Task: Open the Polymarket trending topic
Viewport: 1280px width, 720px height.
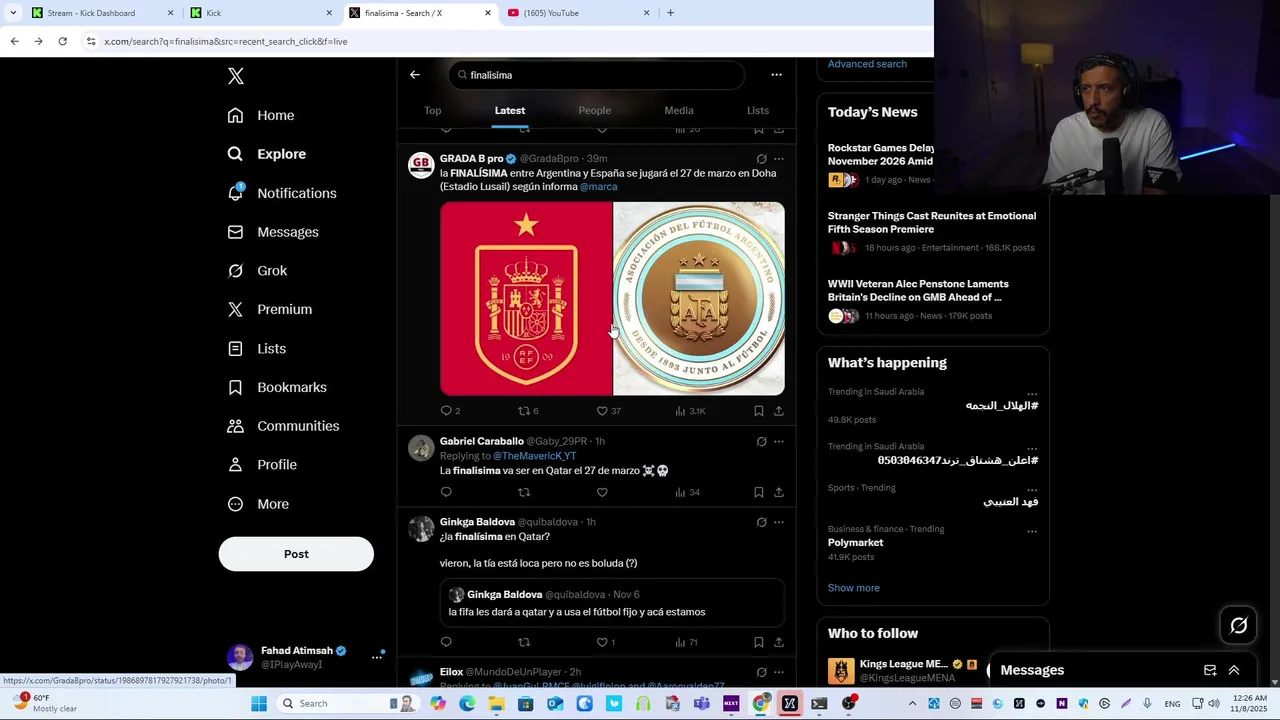Action: [855, 542]
